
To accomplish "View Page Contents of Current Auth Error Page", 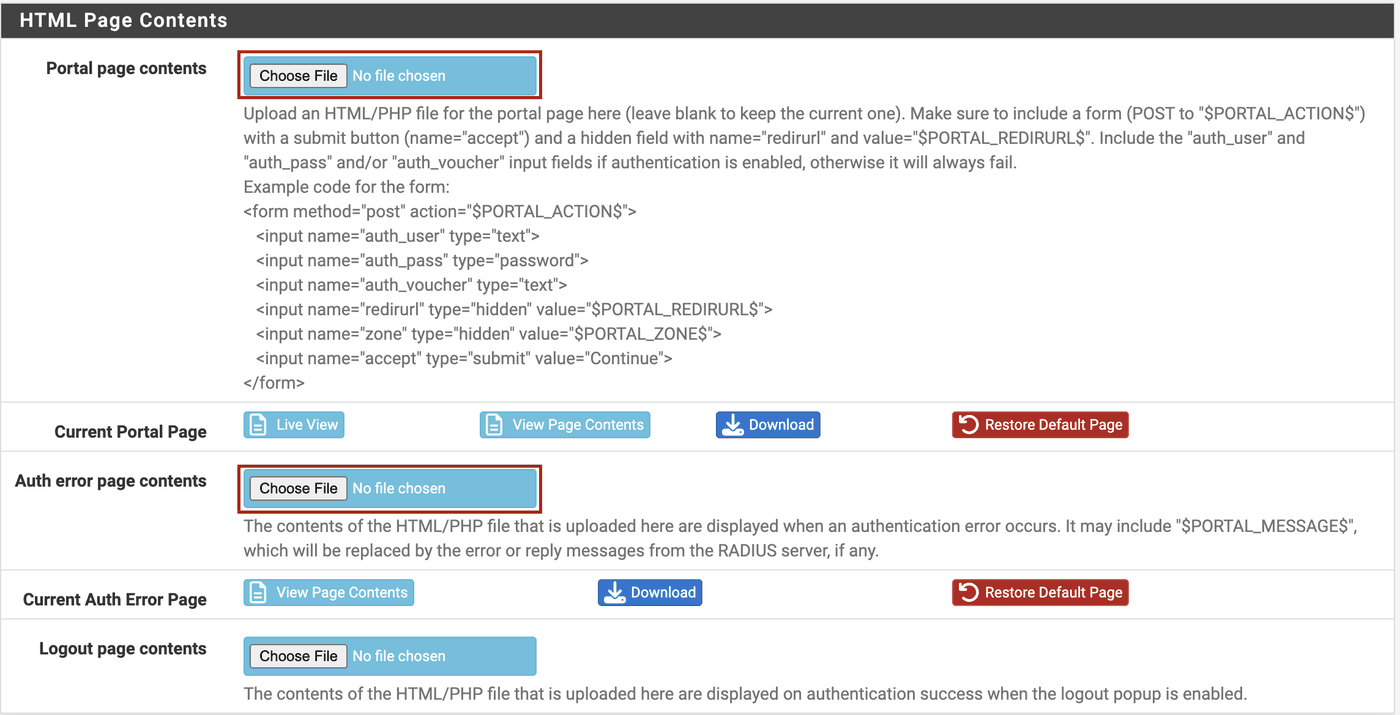I will [329, 593].
